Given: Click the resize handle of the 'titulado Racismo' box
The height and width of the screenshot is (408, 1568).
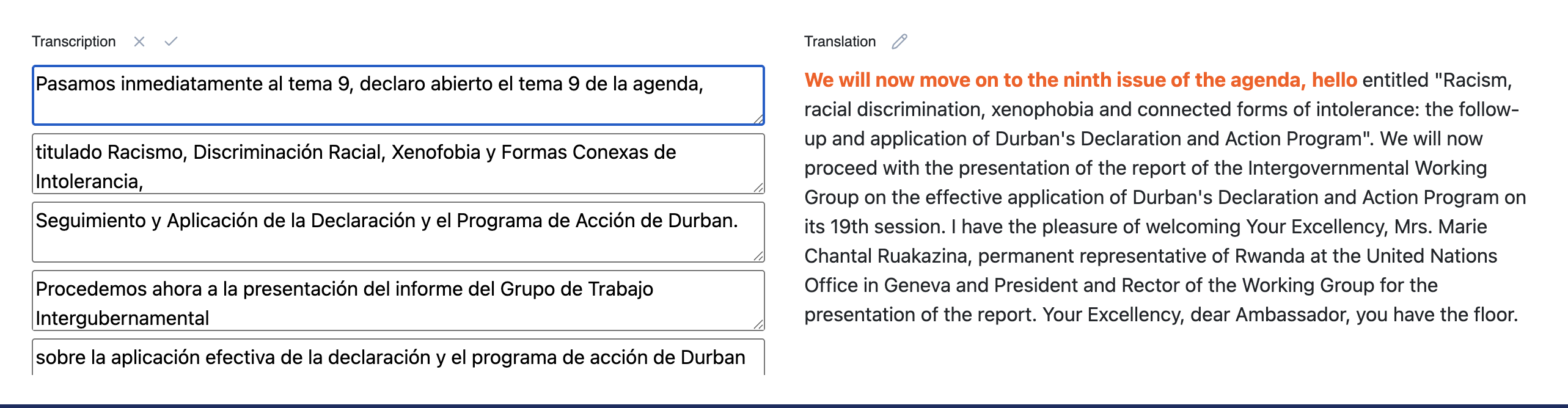Looking at the screenshot, I should tap(758, 188).
